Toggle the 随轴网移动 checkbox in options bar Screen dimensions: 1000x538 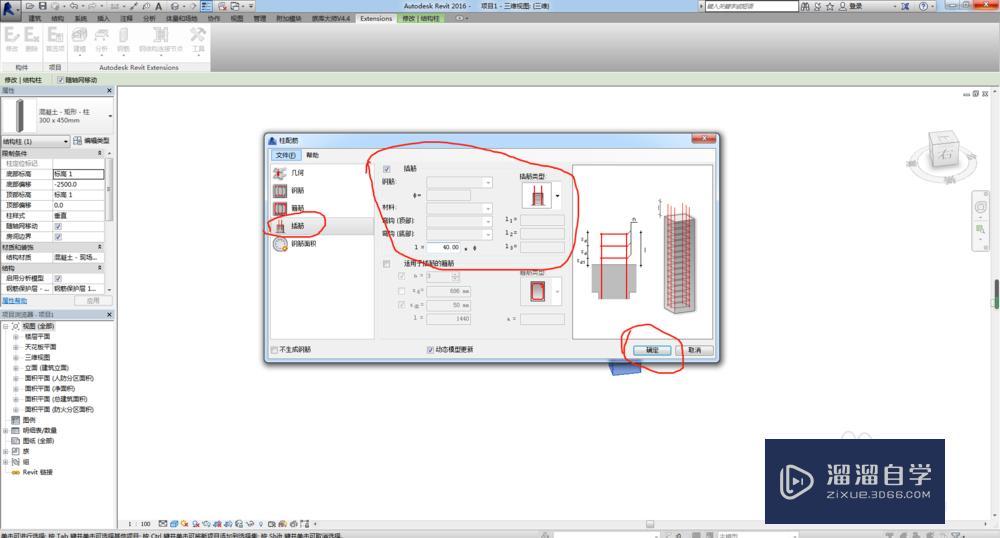pyautogui.click(x=61, y=80)
